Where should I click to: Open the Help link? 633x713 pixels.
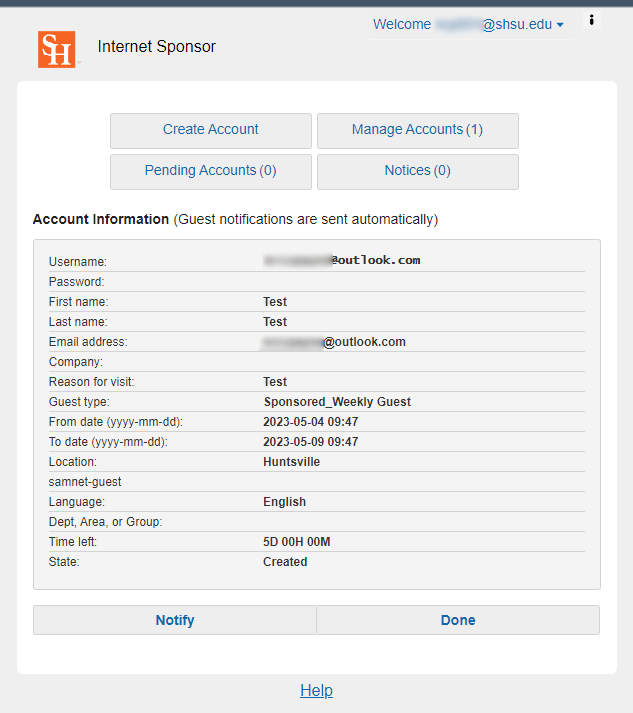pos(316,690)
